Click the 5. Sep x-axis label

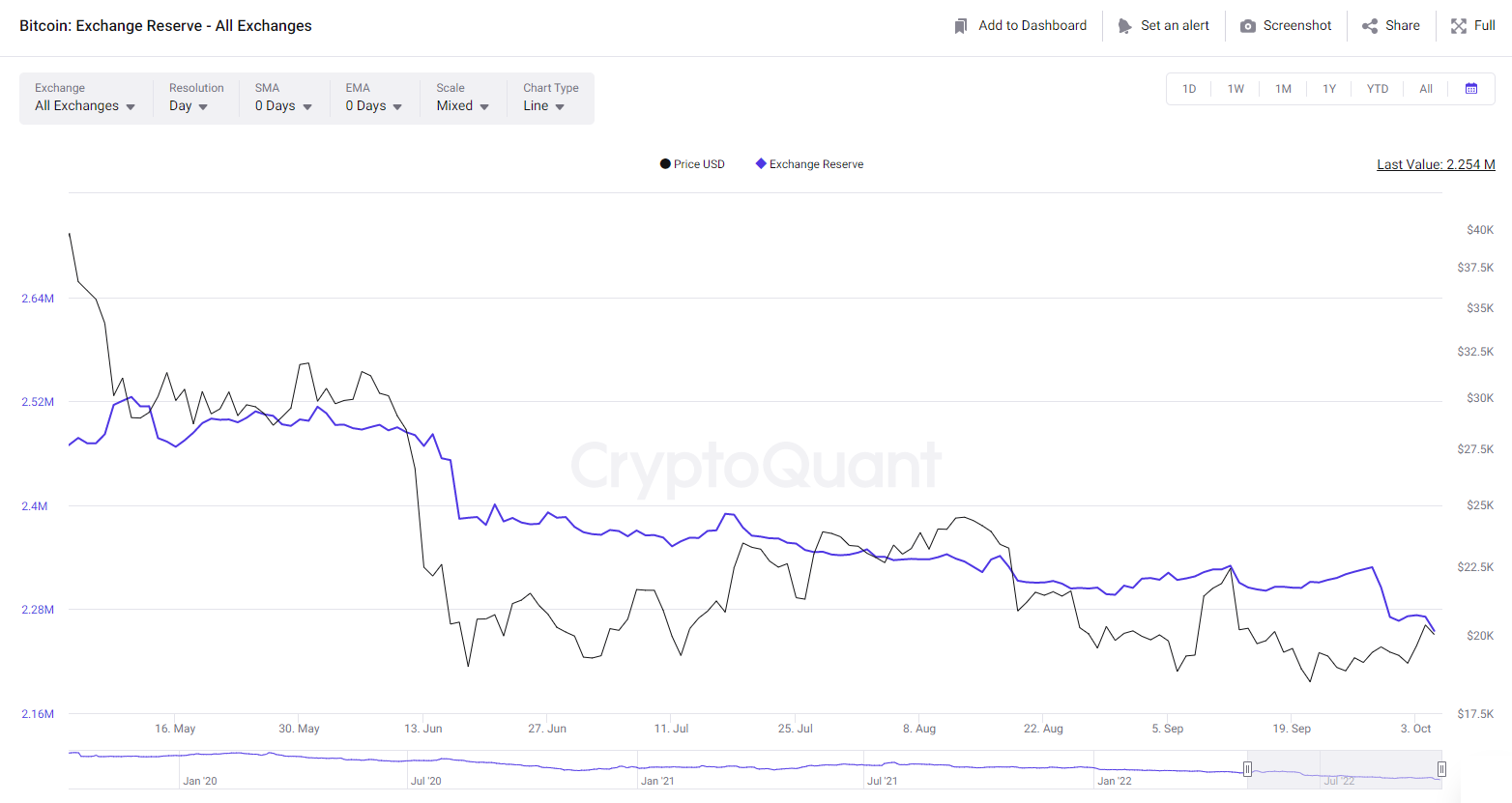coord(1168,729)
